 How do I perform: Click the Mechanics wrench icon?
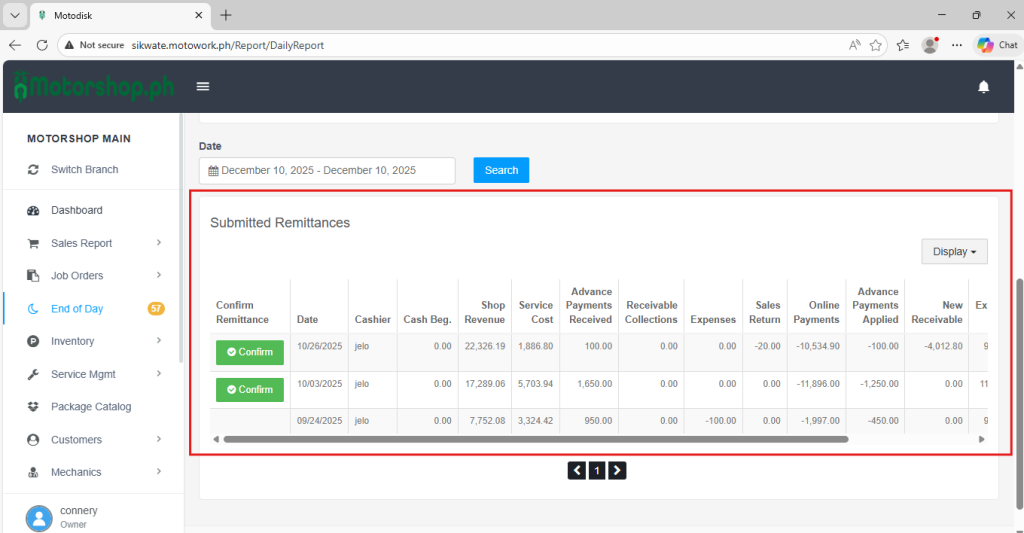point(33,472)
